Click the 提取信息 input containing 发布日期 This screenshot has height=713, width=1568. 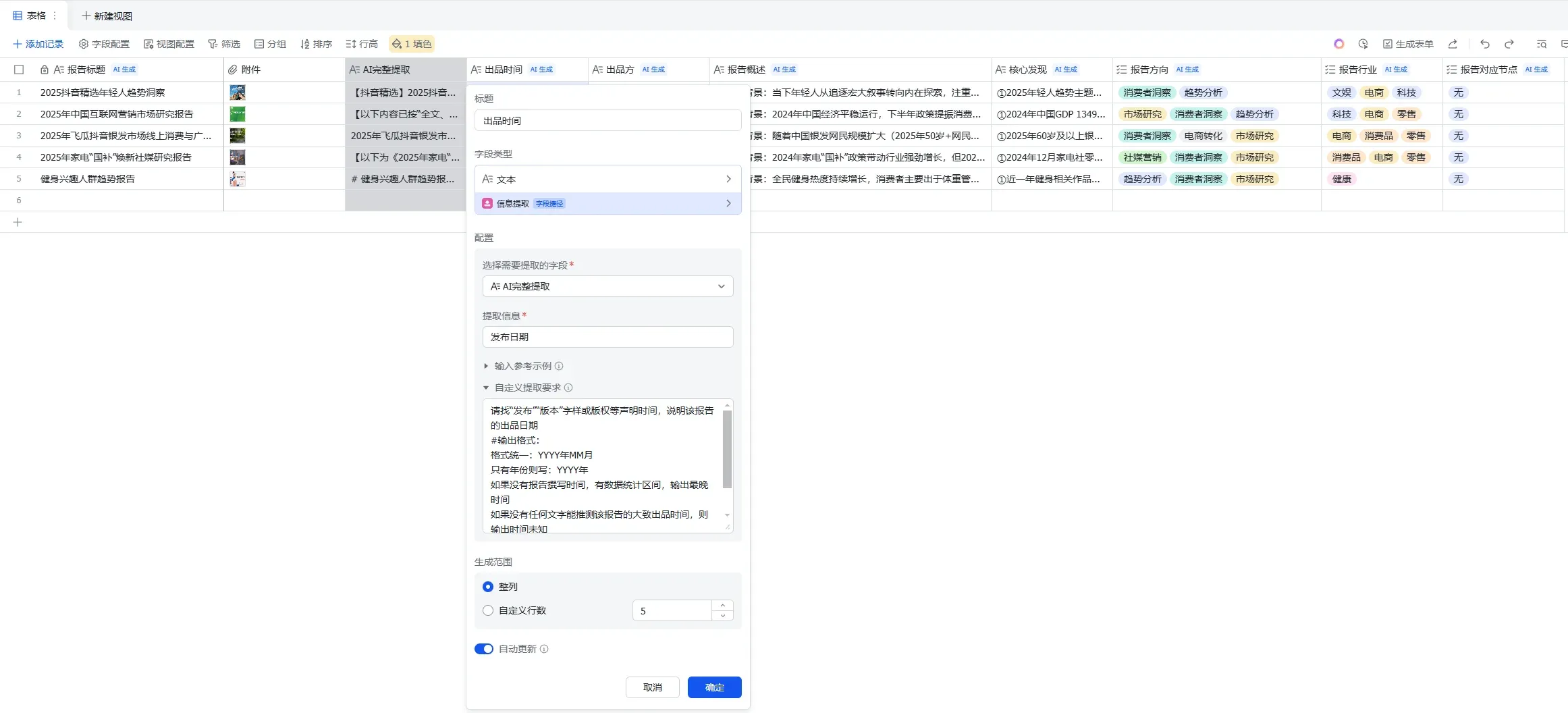click(606, 336)
